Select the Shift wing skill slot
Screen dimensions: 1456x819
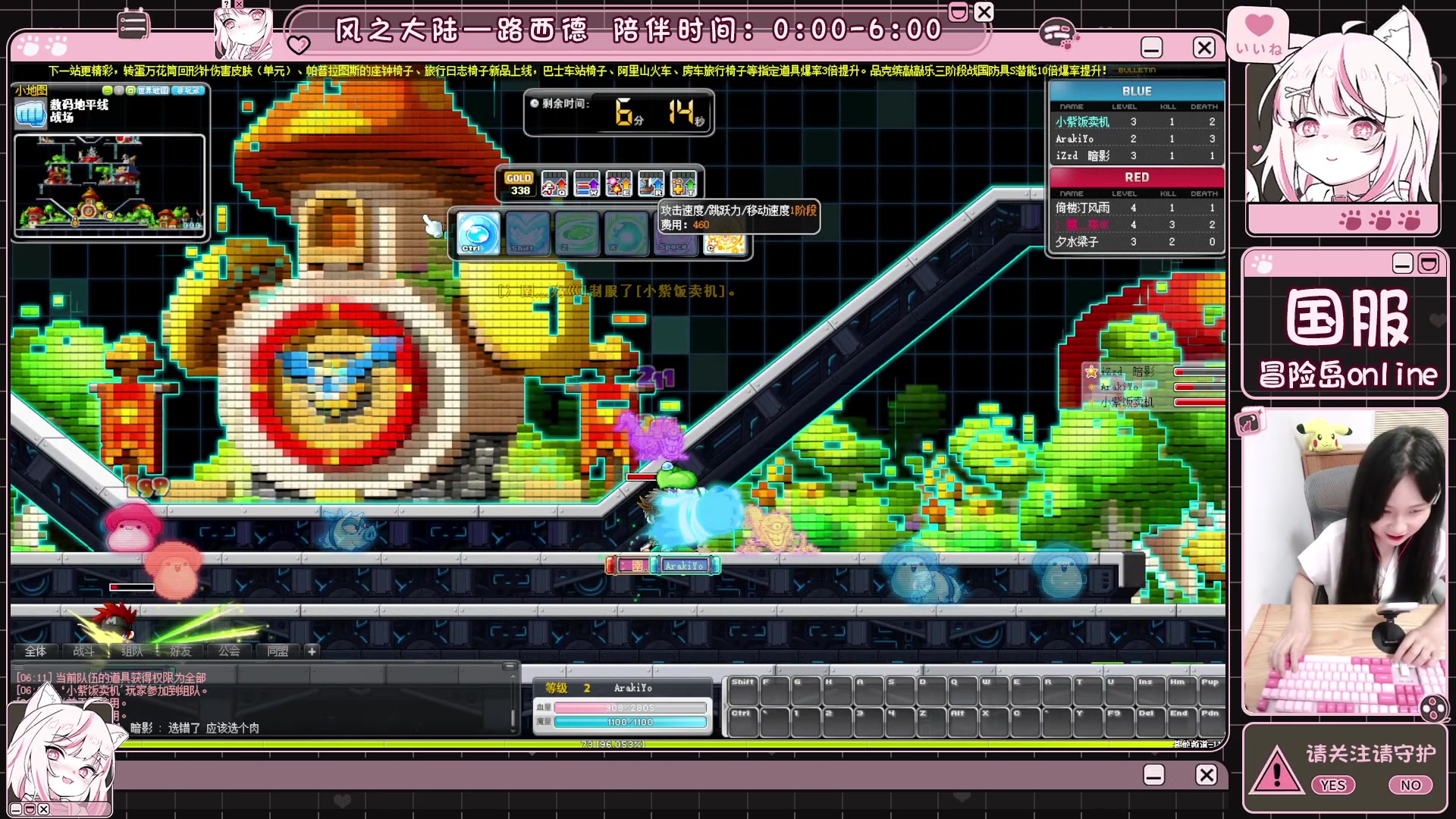point(527,233)
